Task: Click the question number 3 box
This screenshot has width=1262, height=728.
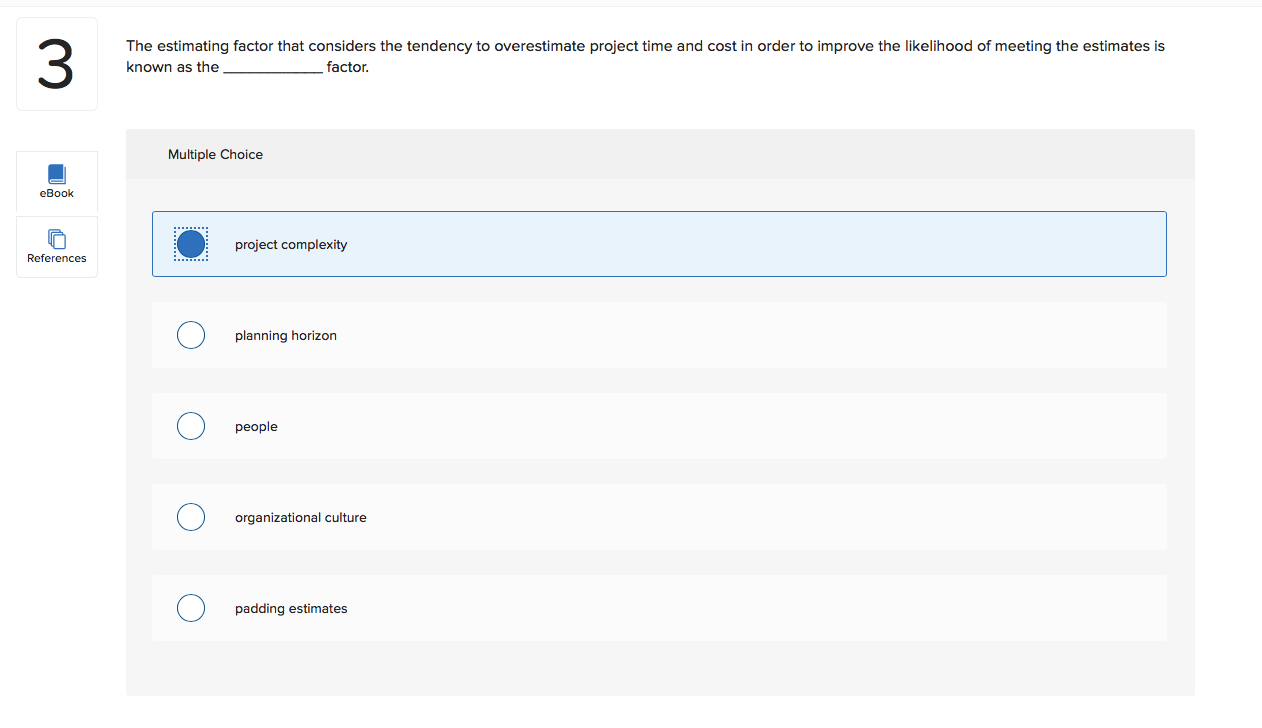Action: click(57, 64)
